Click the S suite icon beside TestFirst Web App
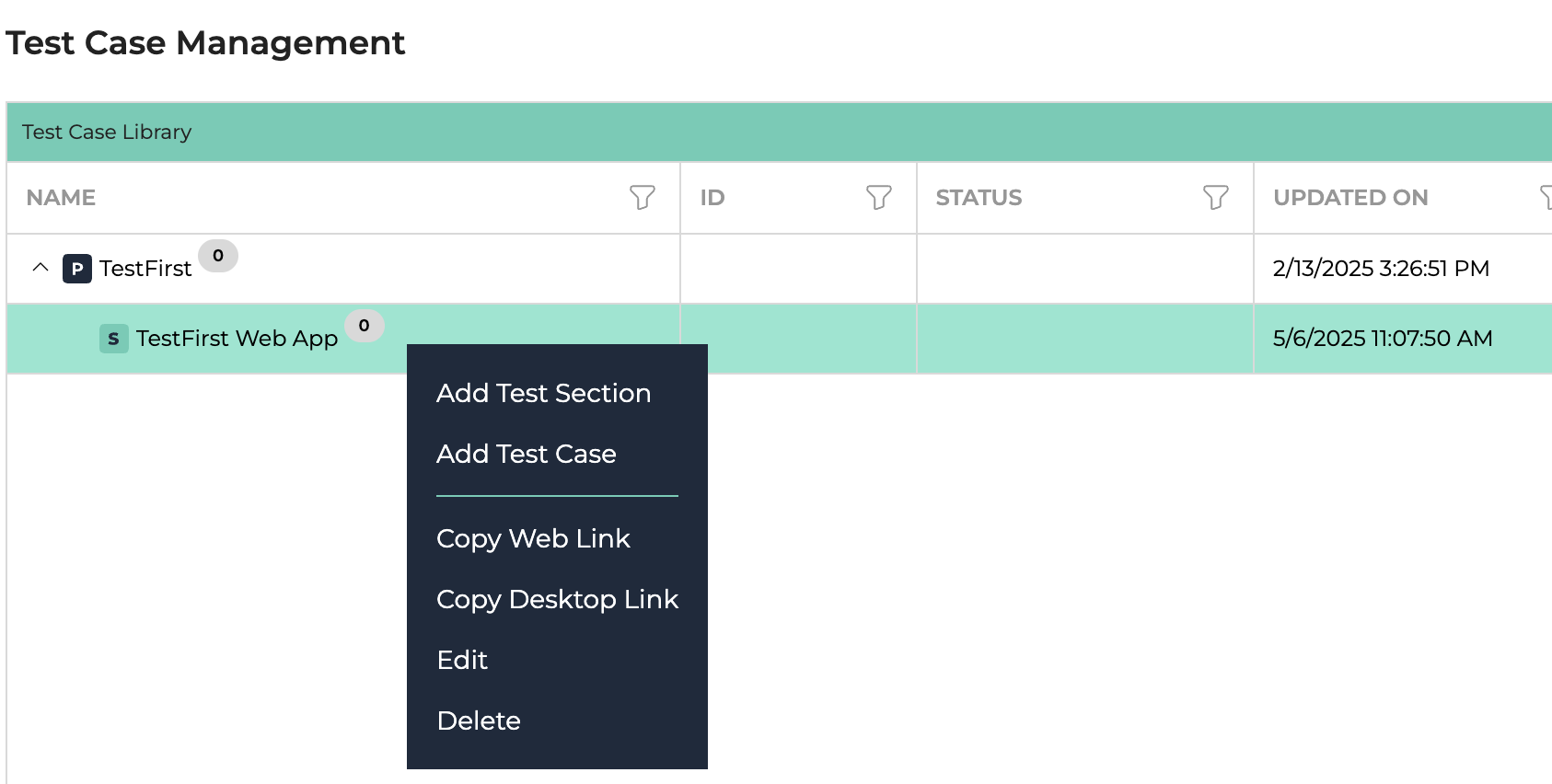Image resolution: width=1552 pixels, height=784 pixels. (x=113, y=339)
